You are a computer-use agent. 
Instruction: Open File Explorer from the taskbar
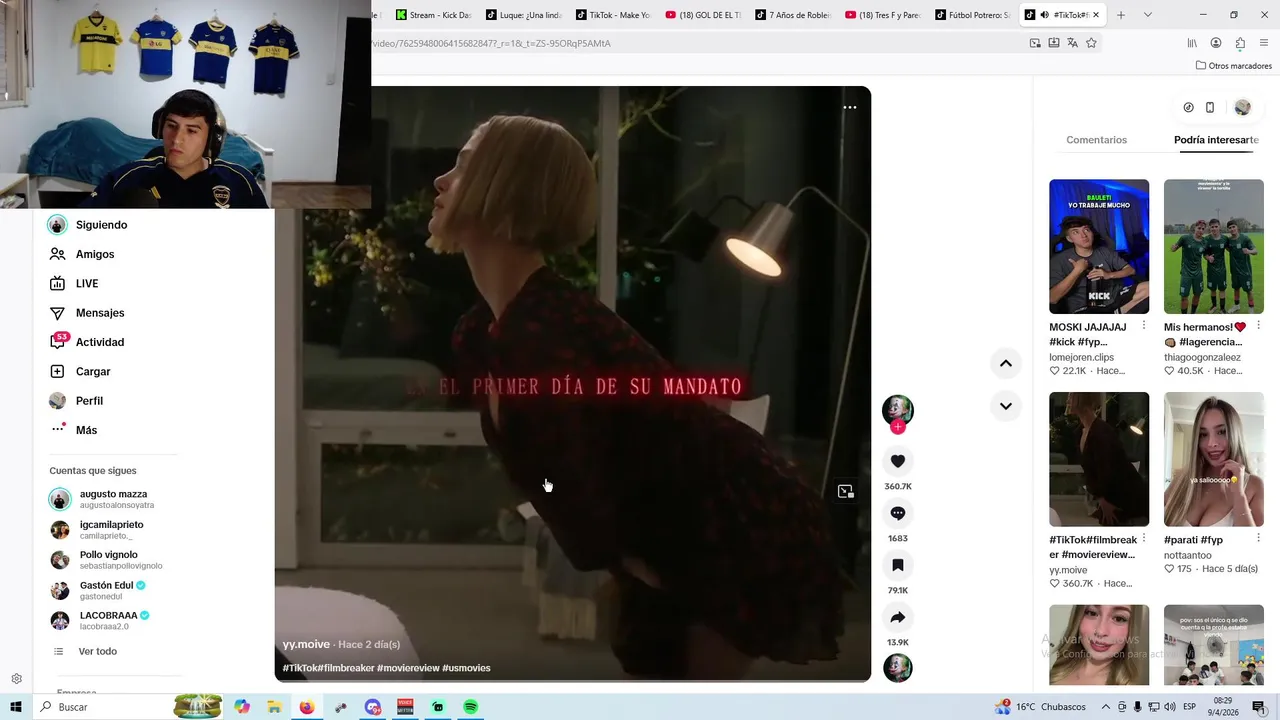coord(274,707)
